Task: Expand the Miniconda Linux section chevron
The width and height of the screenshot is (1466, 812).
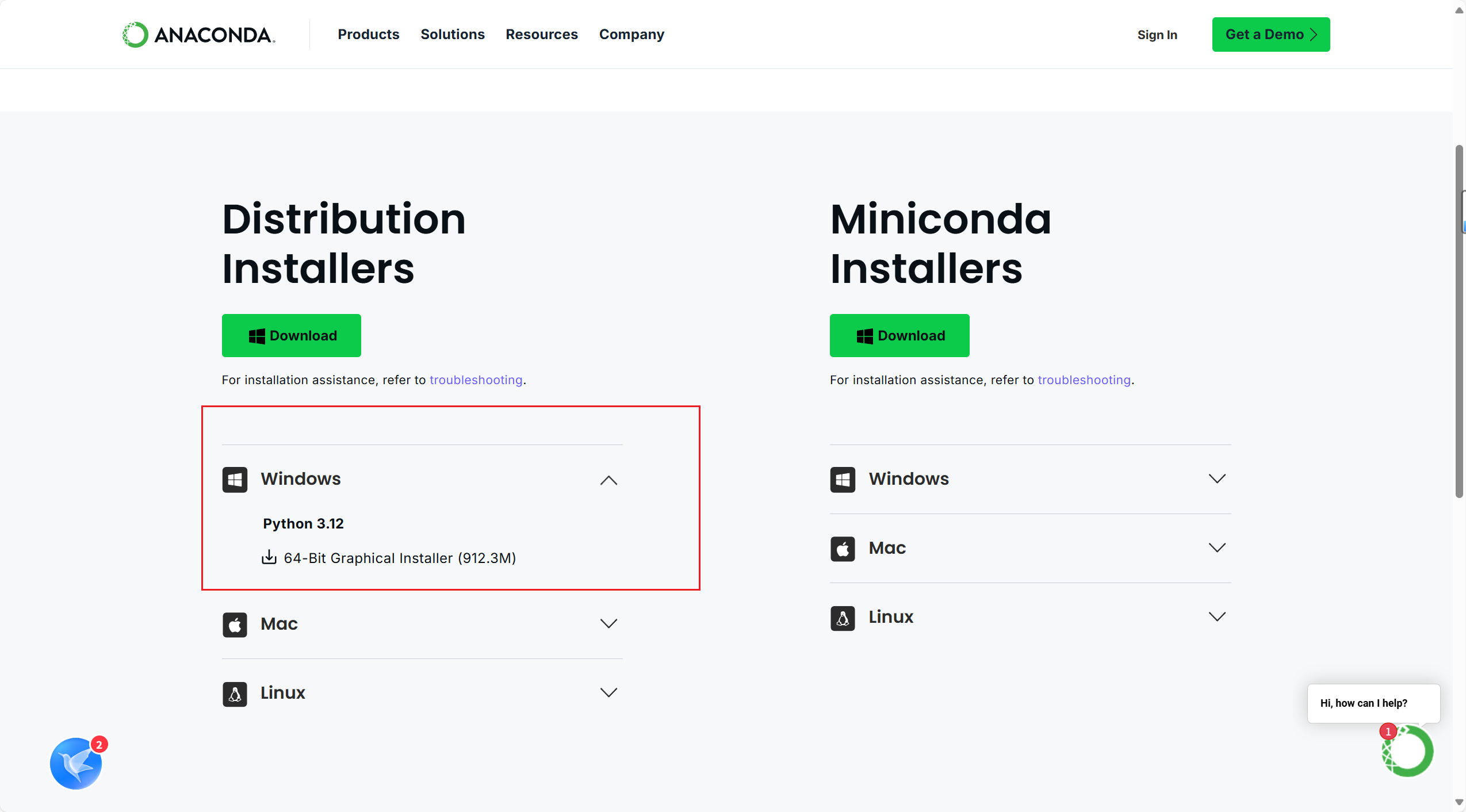Action: 1217,617
